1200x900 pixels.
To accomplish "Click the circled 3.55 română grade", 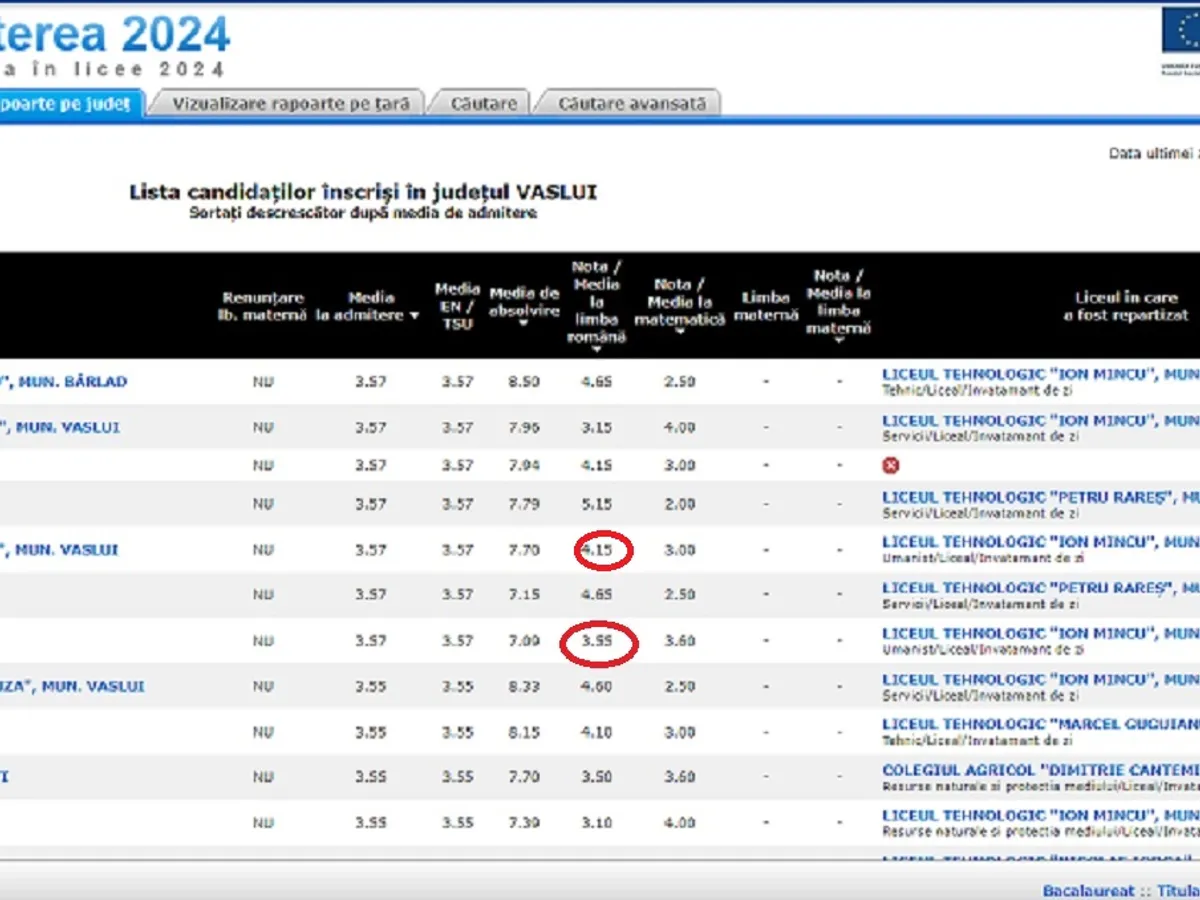I will 597,641.
